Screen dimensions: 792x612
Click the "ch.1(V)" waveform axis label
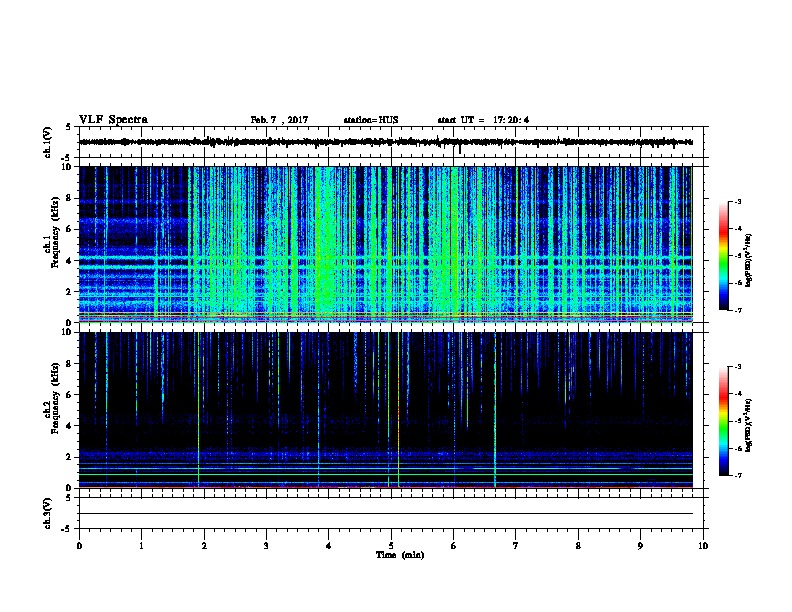point(48,142)
